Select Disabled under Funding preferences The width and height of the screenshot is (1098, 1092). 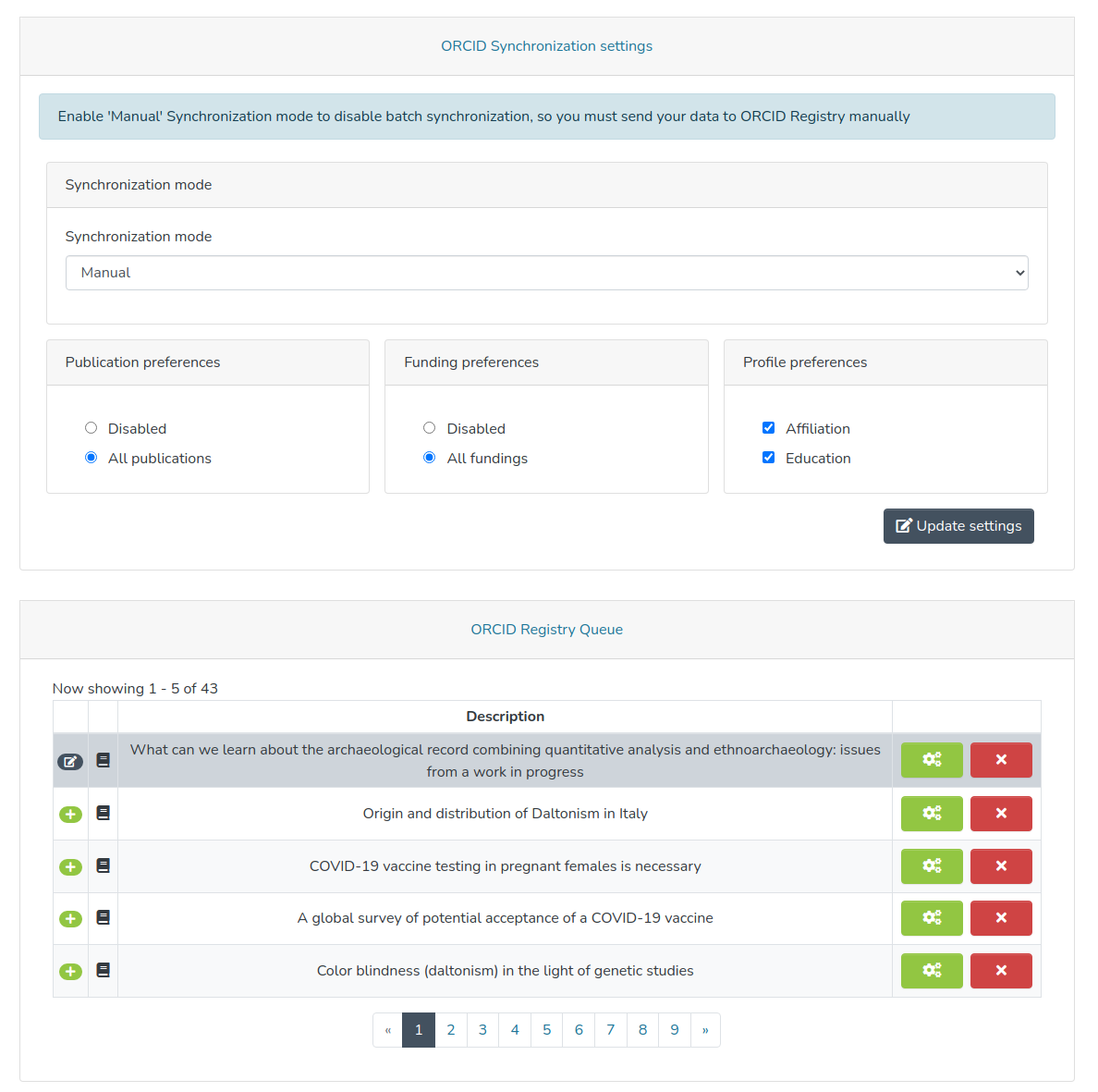coord(430,428)
